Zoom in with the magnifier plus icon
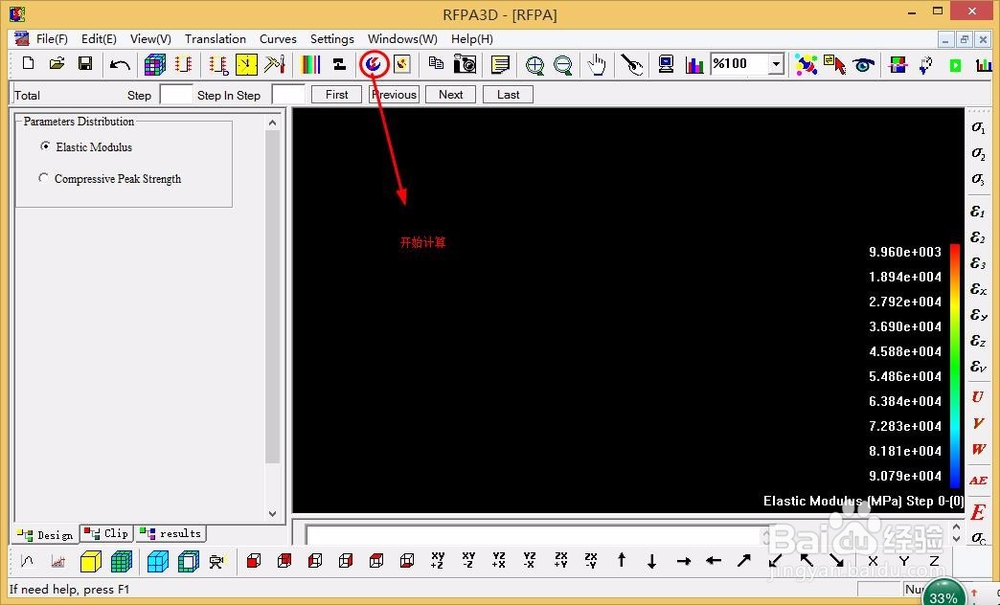Screen dimensions: 1000x605 pyautogui.click(x=534, y=64)
